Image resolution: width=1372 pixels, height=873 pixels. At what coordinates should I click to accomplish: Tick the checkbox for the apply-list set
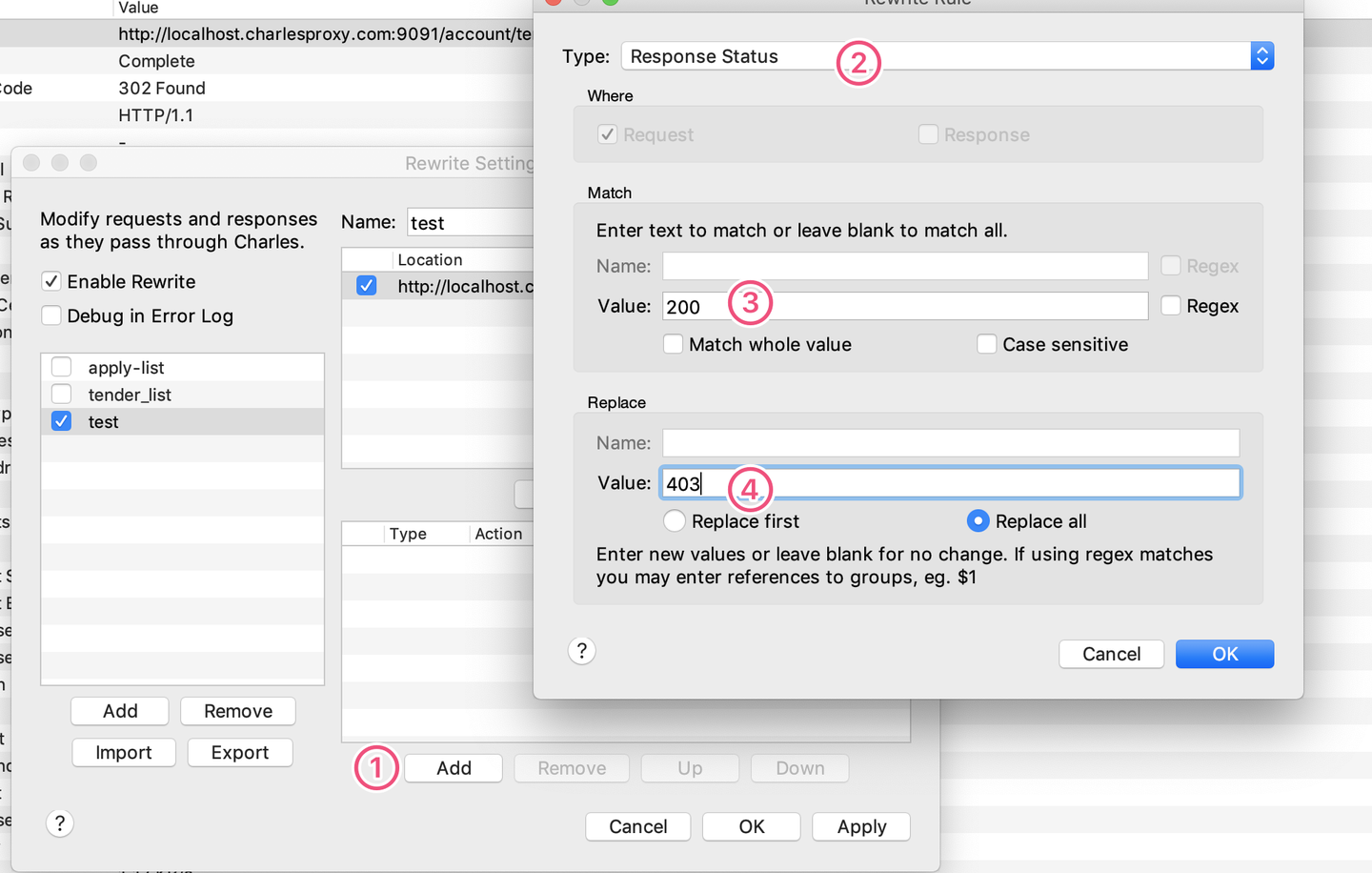tap(62, 368)
